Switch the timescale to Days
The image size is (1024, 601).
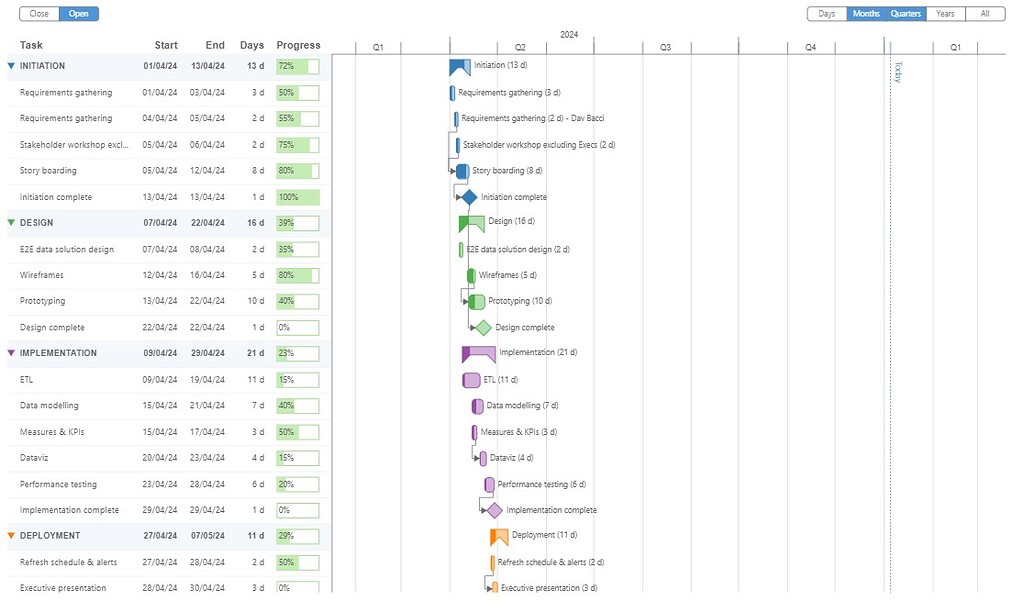pyautogui.click(x=828, y=13)
